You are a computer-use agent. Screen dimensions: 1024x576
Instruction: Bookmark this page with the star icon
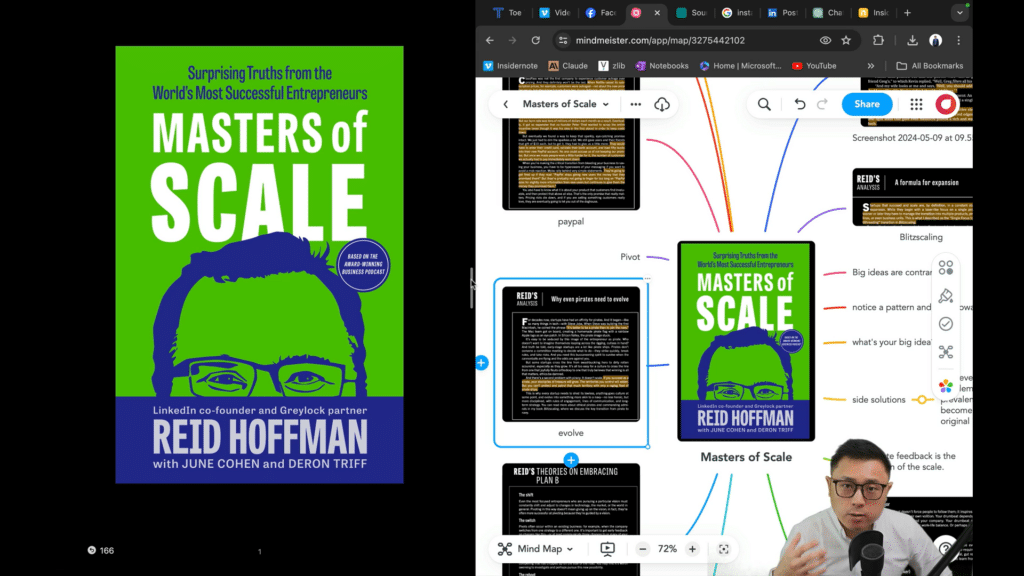[x=846, y=40]
